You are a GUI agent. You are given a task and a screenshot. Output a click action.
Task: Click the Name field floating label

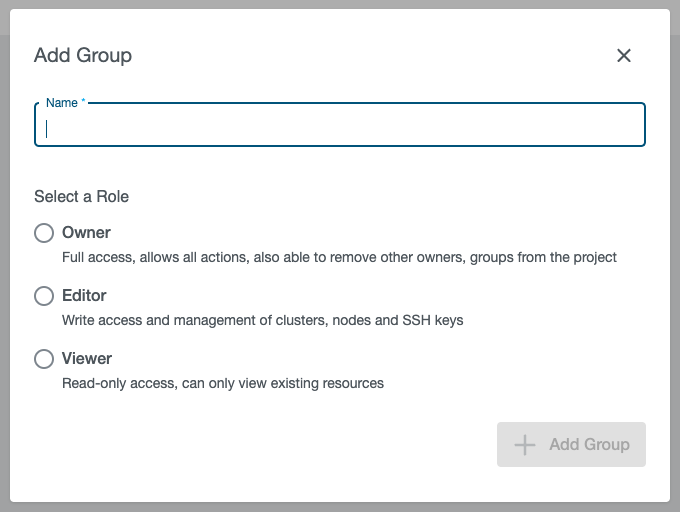(x=61, y=103)
